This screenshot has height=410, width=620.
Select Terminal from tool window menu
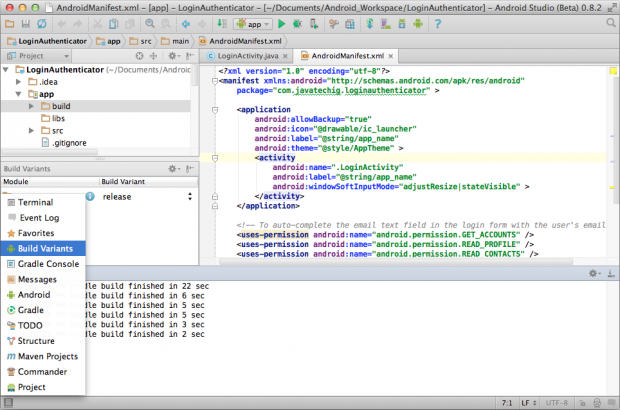[x=43, y=202]
